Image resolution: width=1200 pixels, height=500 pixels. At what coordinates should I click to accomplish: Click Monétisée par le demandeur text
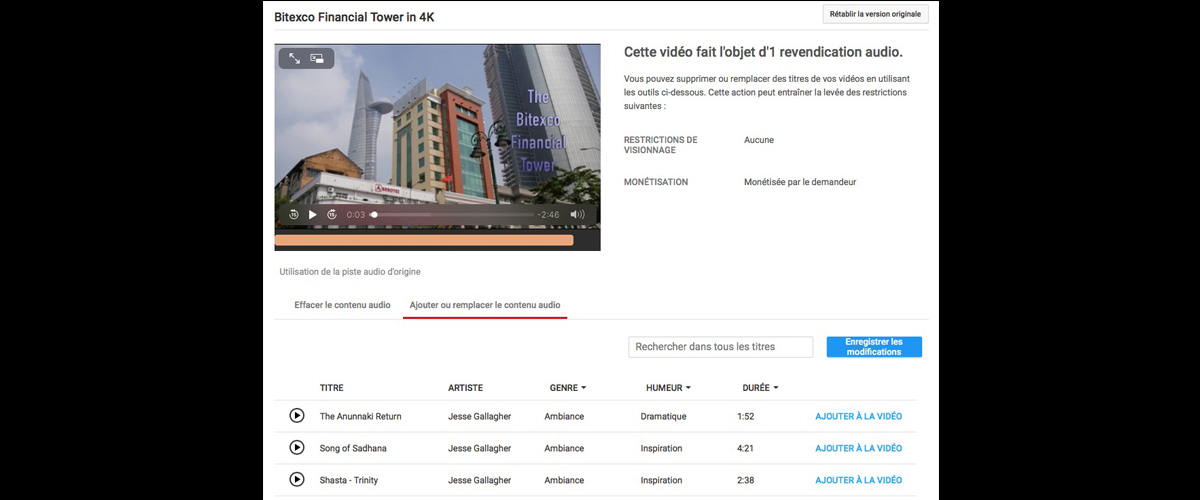[800, 182]
